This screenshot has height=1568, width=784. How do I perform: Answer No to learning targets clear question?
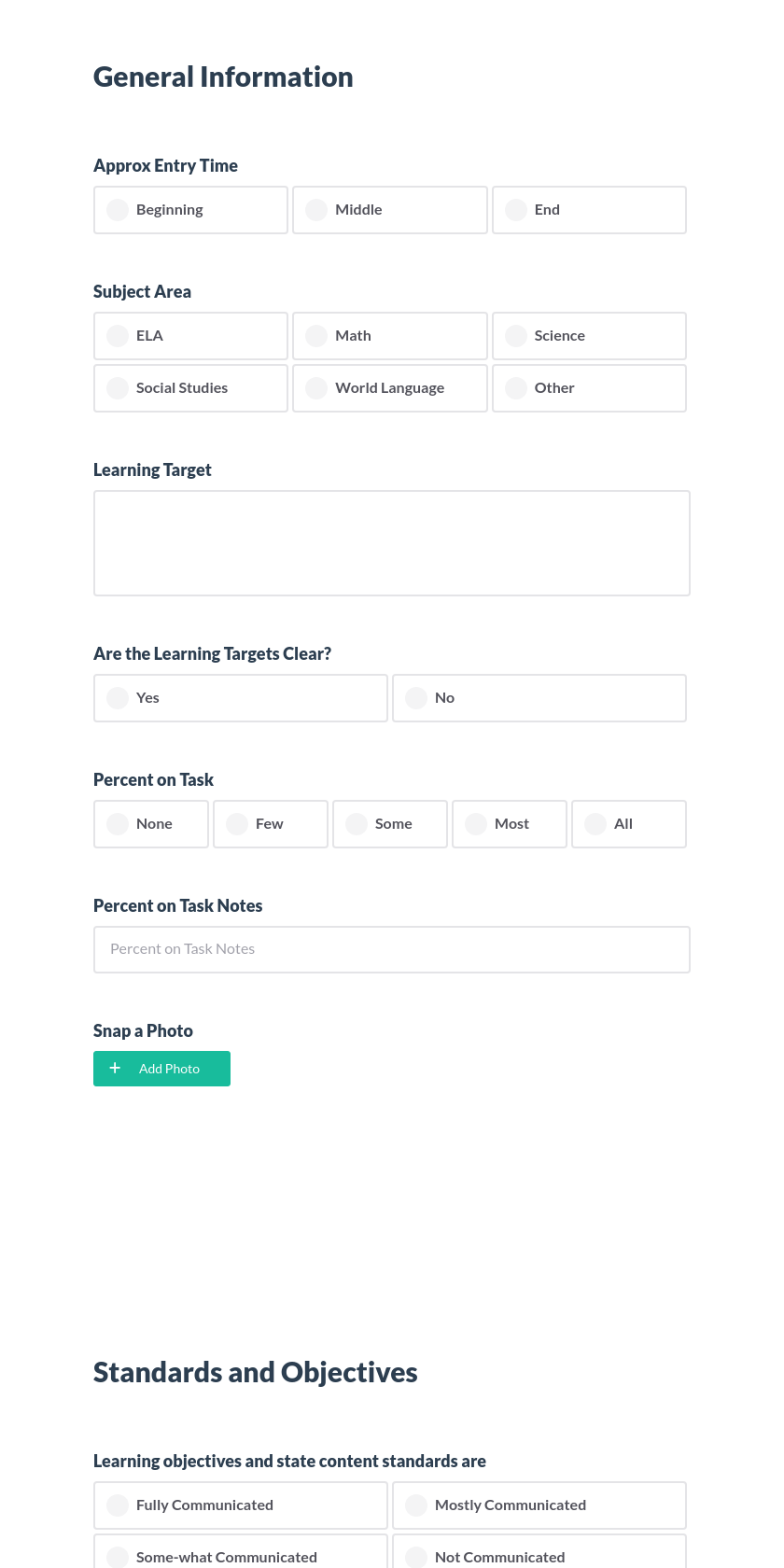539,697
